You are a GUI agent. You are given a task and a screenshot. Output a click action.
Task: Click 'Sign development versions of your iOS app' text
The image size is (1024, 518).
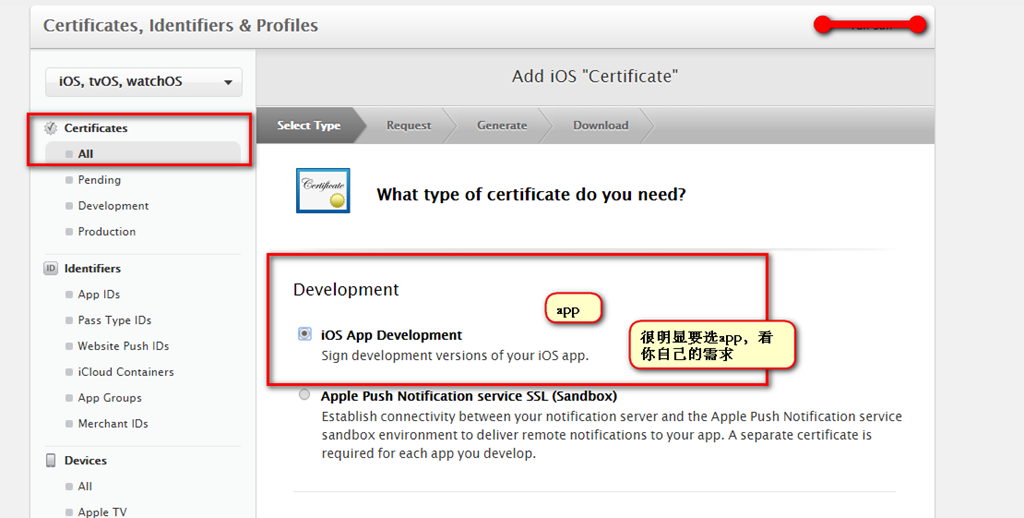tap(455, 356)
